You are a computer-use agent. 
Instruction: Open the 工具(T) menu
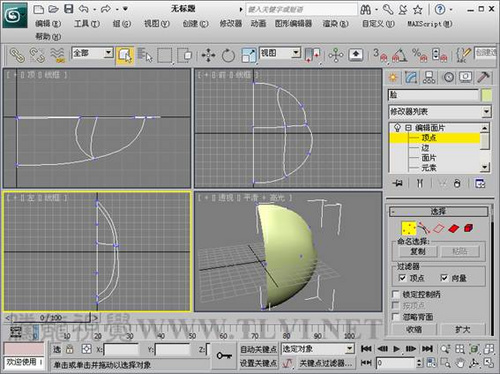87,24
